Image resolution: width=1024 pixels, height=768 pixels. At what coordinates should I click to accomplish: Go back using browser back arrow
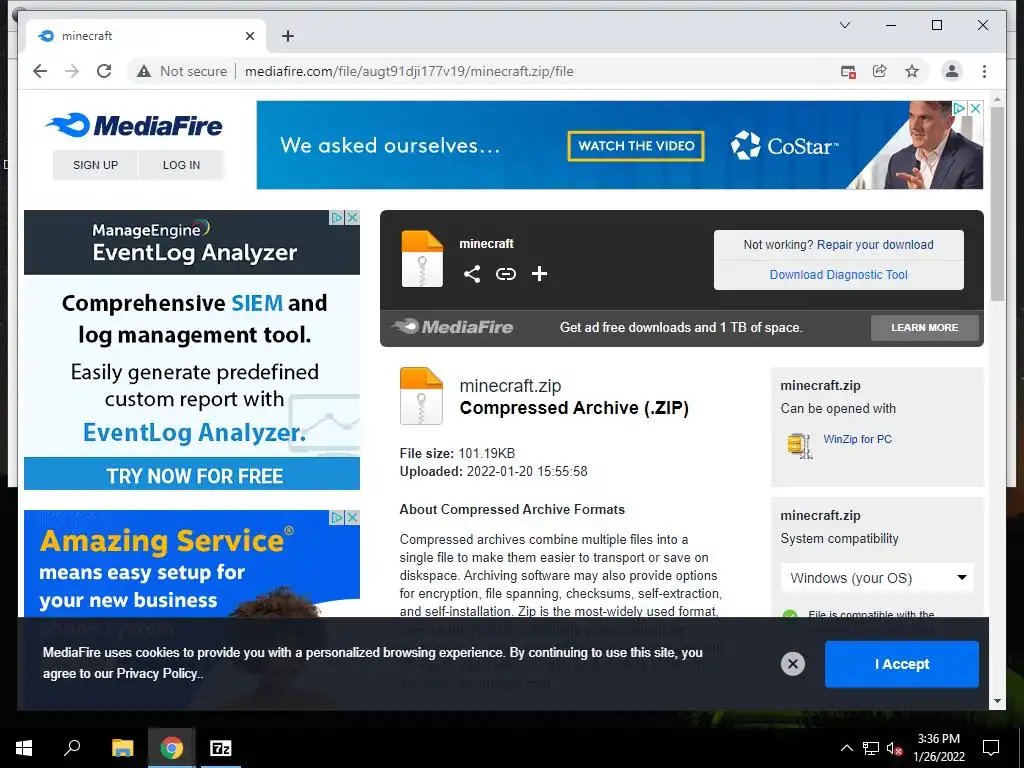click(x=40, y=71)
